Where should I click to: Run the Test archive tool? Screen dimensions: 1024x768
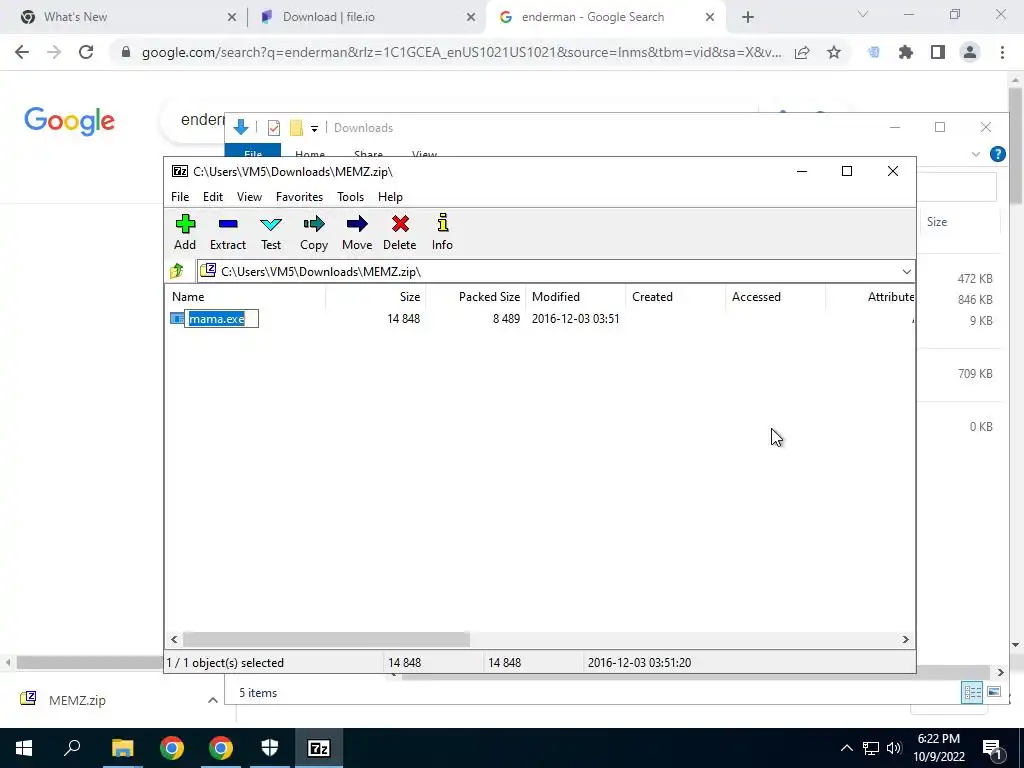click(x=271, y=232)
